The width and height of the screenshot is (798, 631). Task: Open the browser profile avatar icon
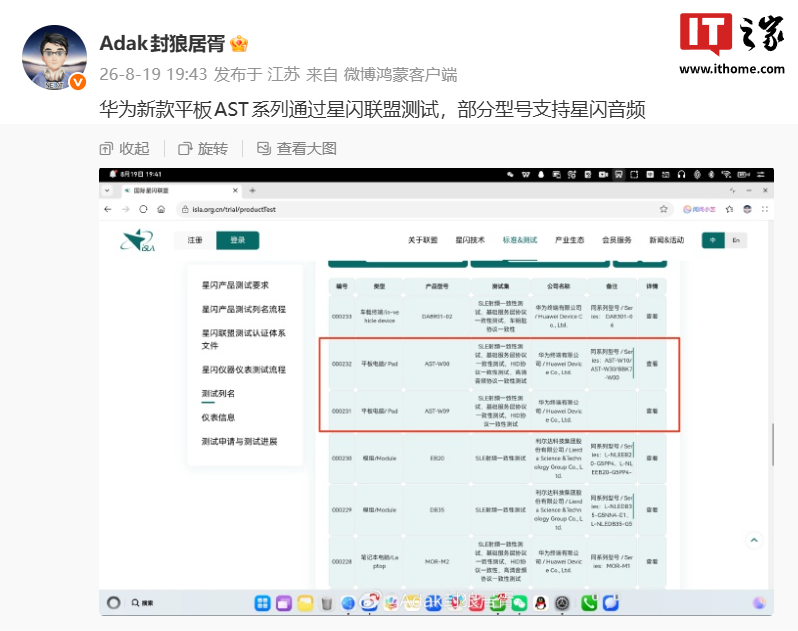pyautogui.click(x=747, y=209)
